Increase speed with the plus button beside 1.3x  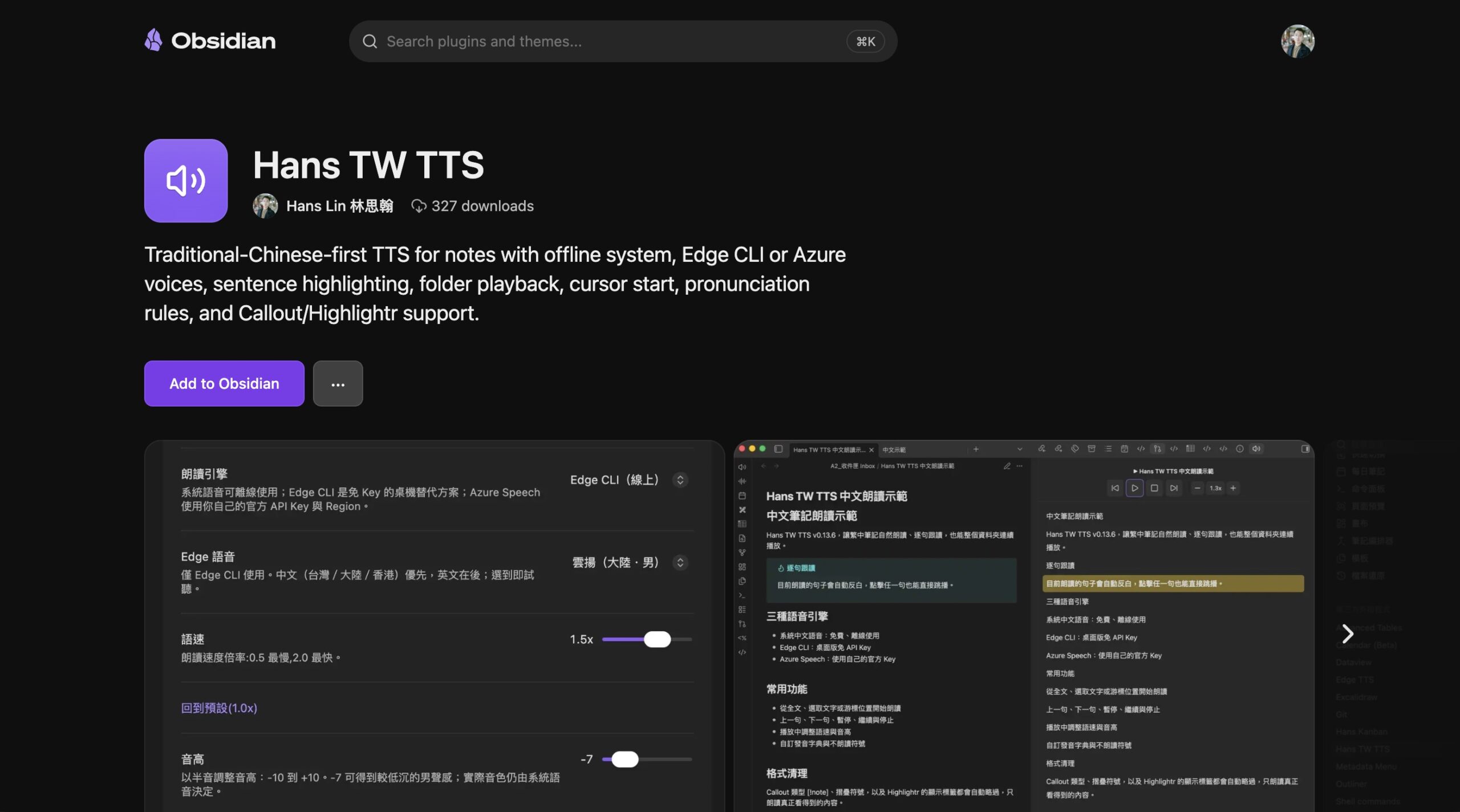click(1233, 488)
